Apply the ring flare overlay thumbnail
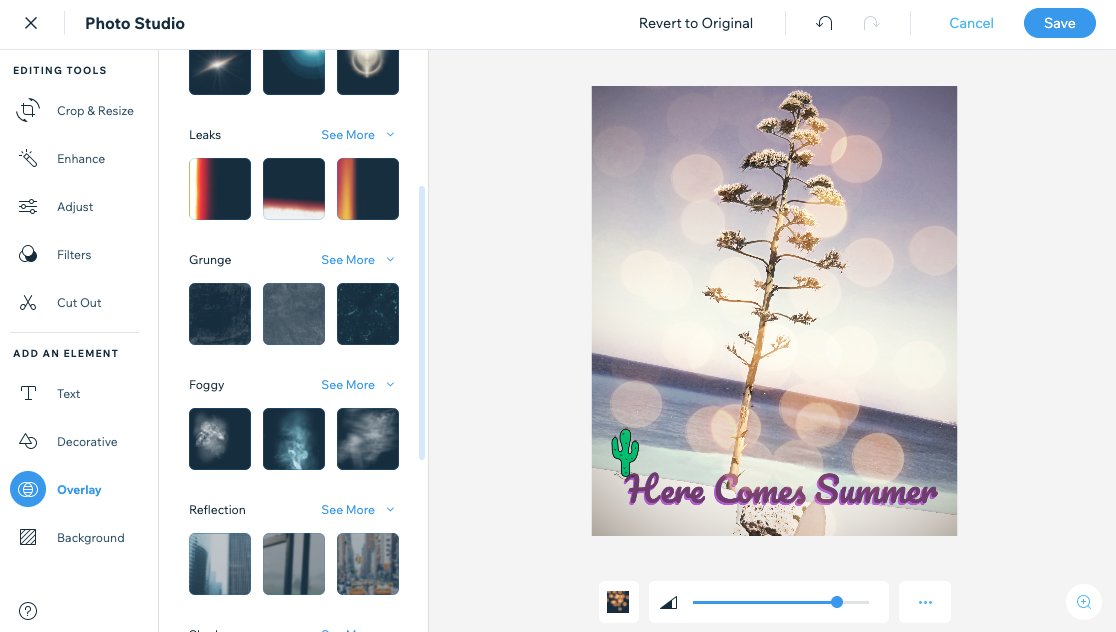The height and width of the screenshot is (632, 1116). tap(368, 72)
